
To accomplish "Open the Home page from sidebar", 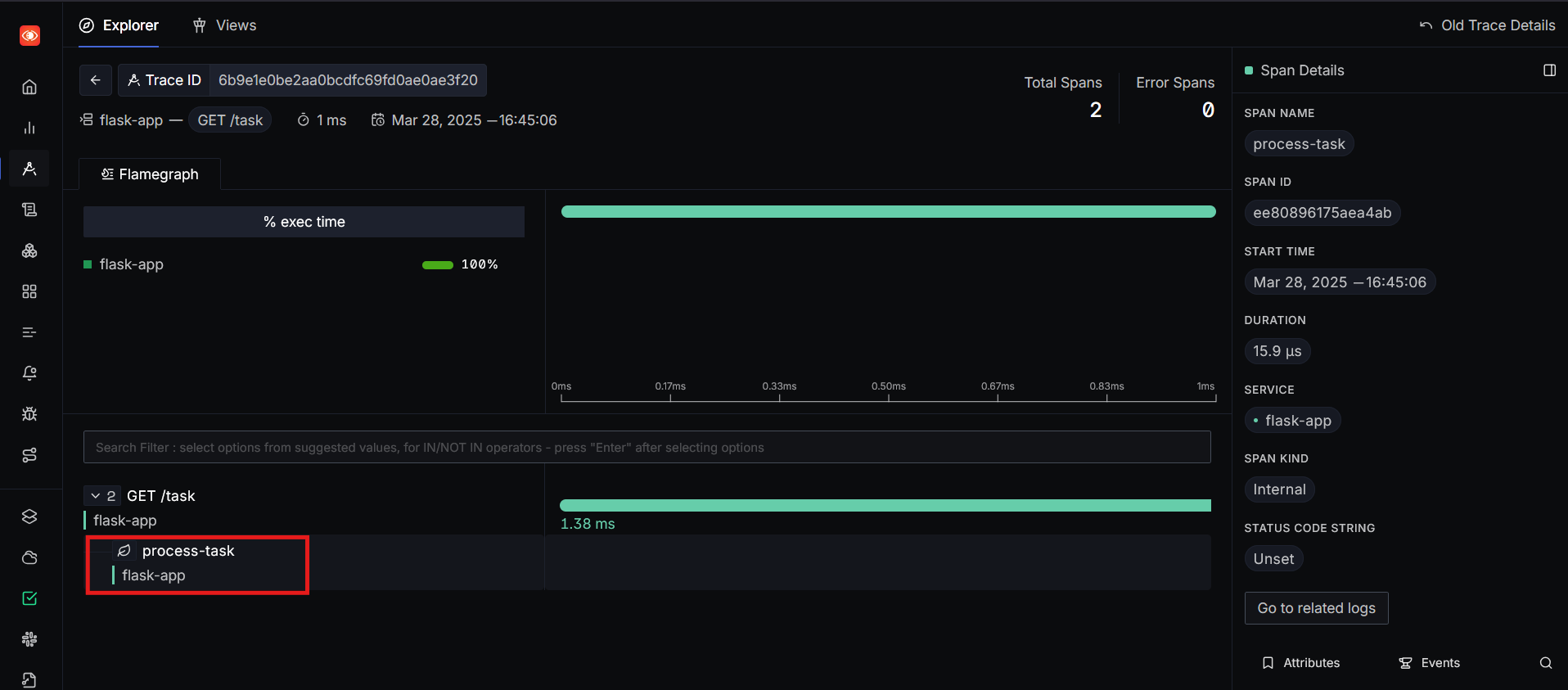I will tap(29, 87).
